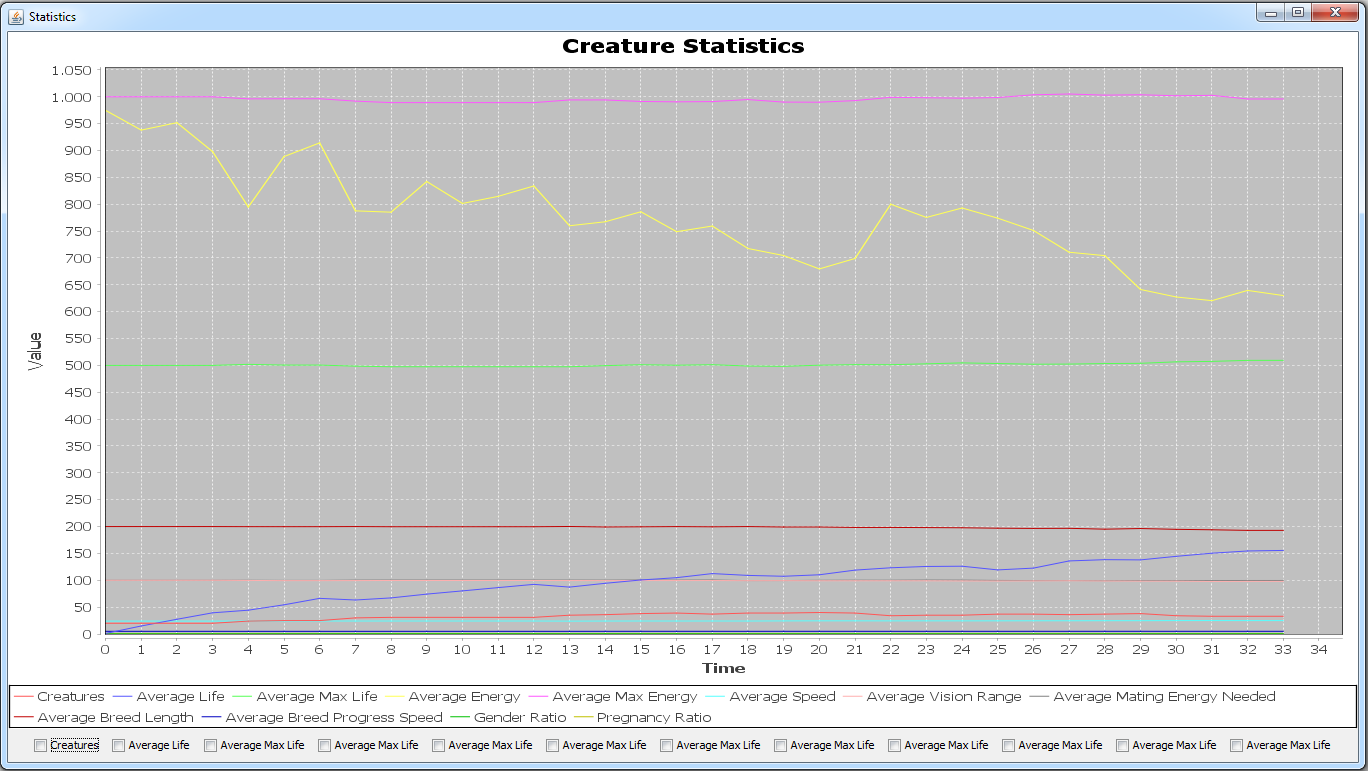The image size is (1368, 771).
Task: Close the Statistics window
Action: coord(1335,13)
